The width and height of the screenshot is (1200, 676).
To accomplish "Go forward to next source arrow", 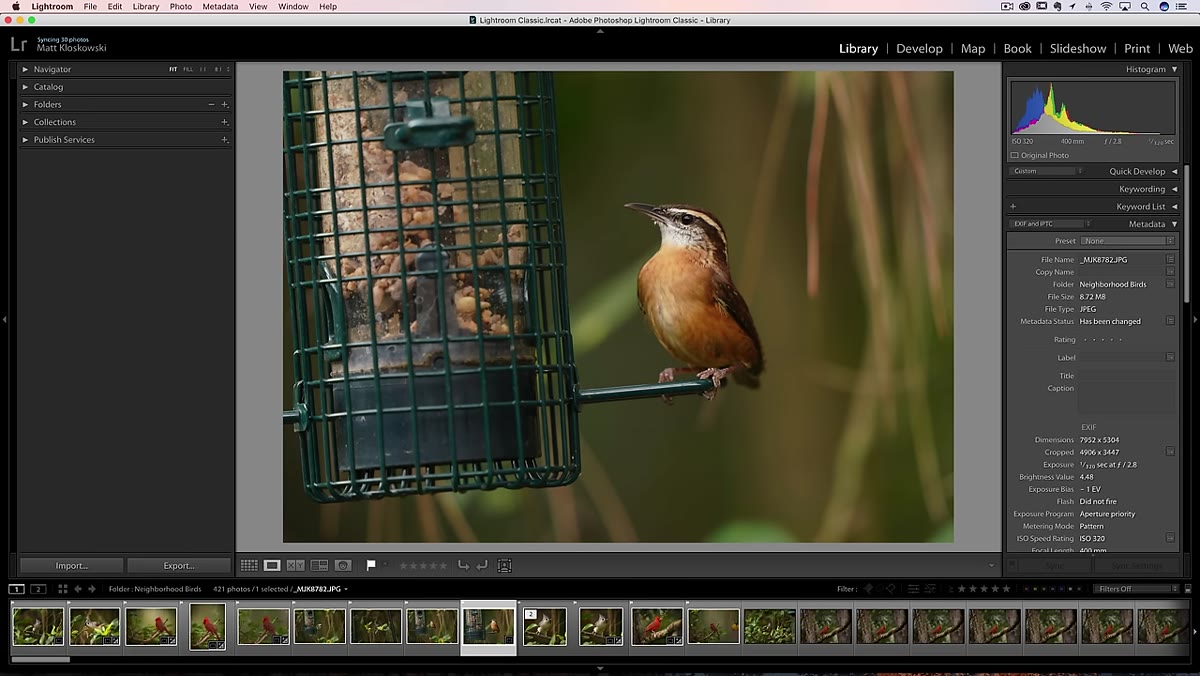I will point(92,589).
